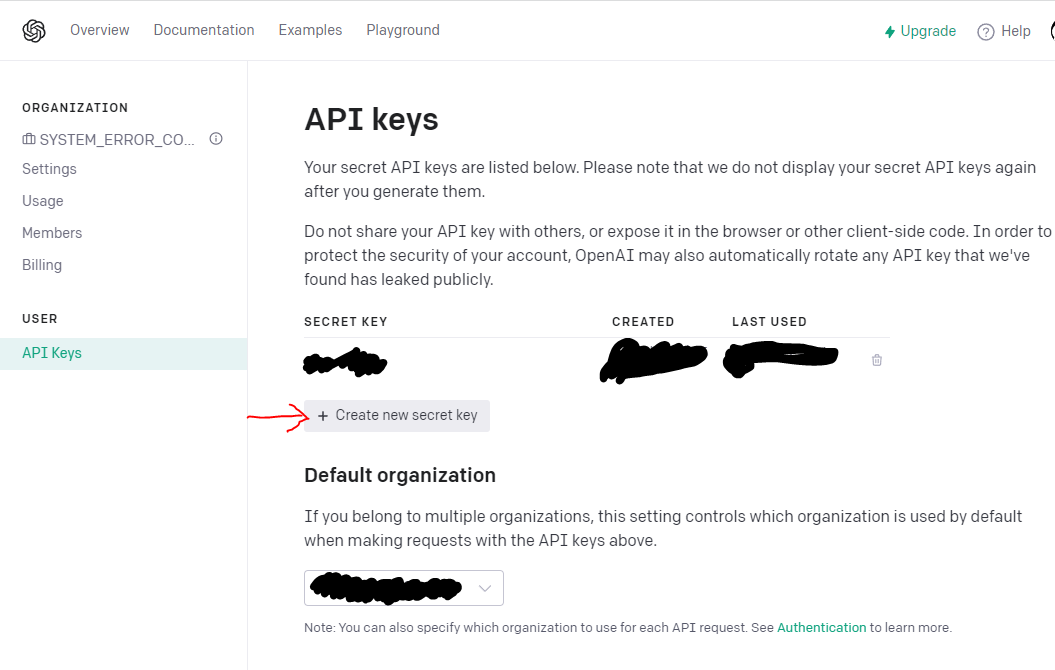Click the organization info icon
The image size is (1055, 670).
(216, 139)
